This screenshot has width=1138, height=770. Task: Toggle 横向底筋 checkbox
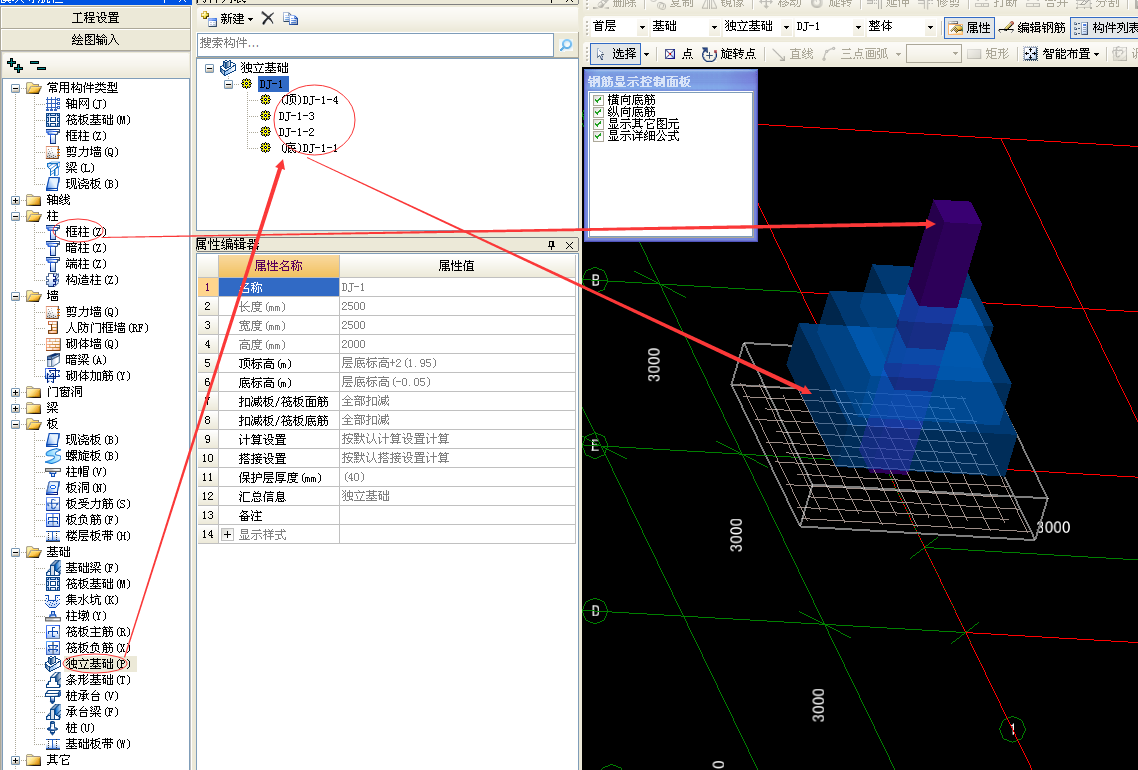point(598,100)
